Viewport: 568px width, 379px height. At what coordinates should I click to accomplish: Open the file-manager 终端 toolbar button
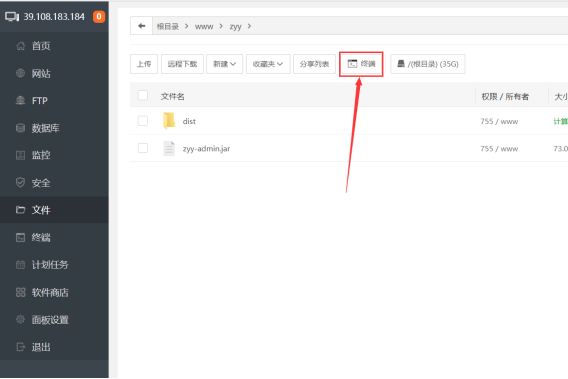pos(361,64)
